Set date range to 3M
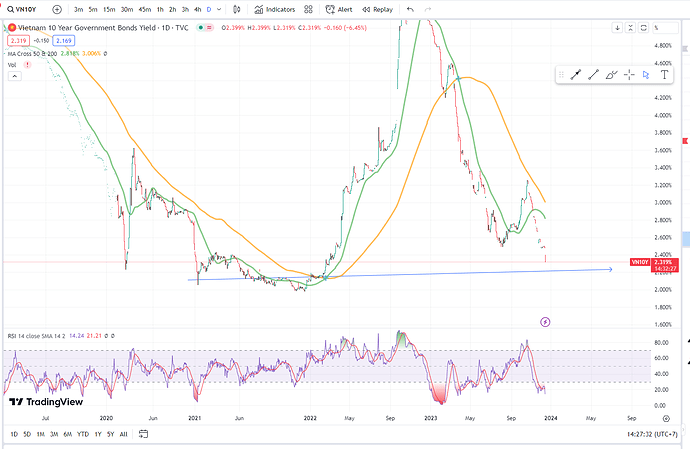Viewport: 690px width, 449px height. (x=54, y=434)
